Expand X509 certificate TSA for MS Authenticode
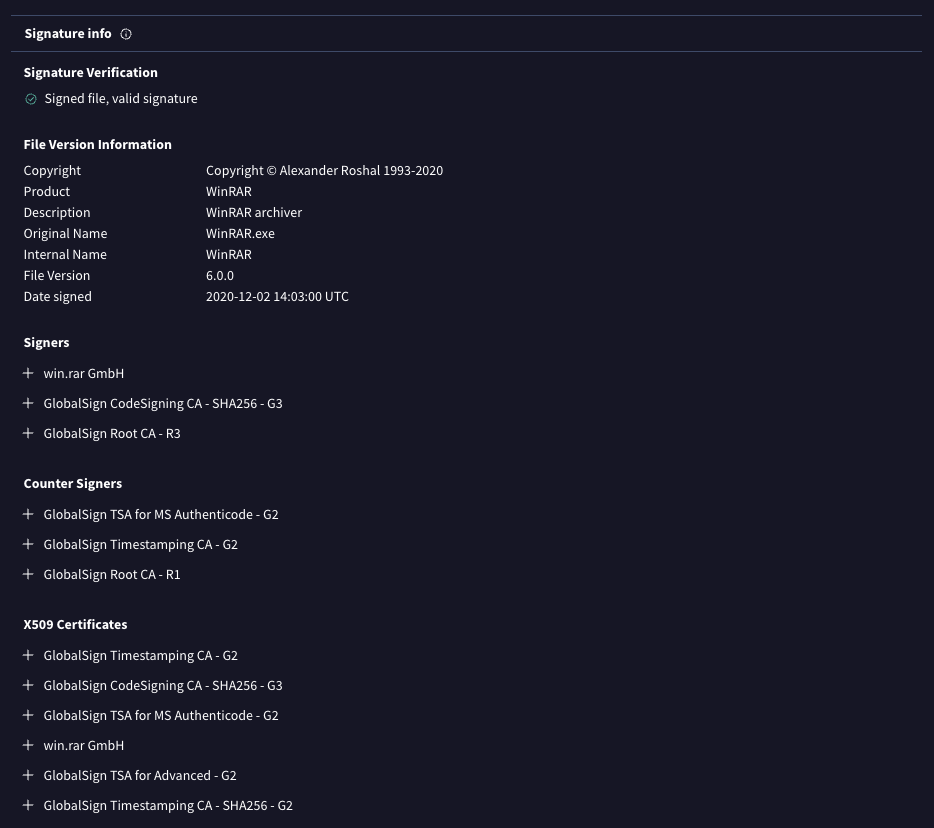 (28, 715)
